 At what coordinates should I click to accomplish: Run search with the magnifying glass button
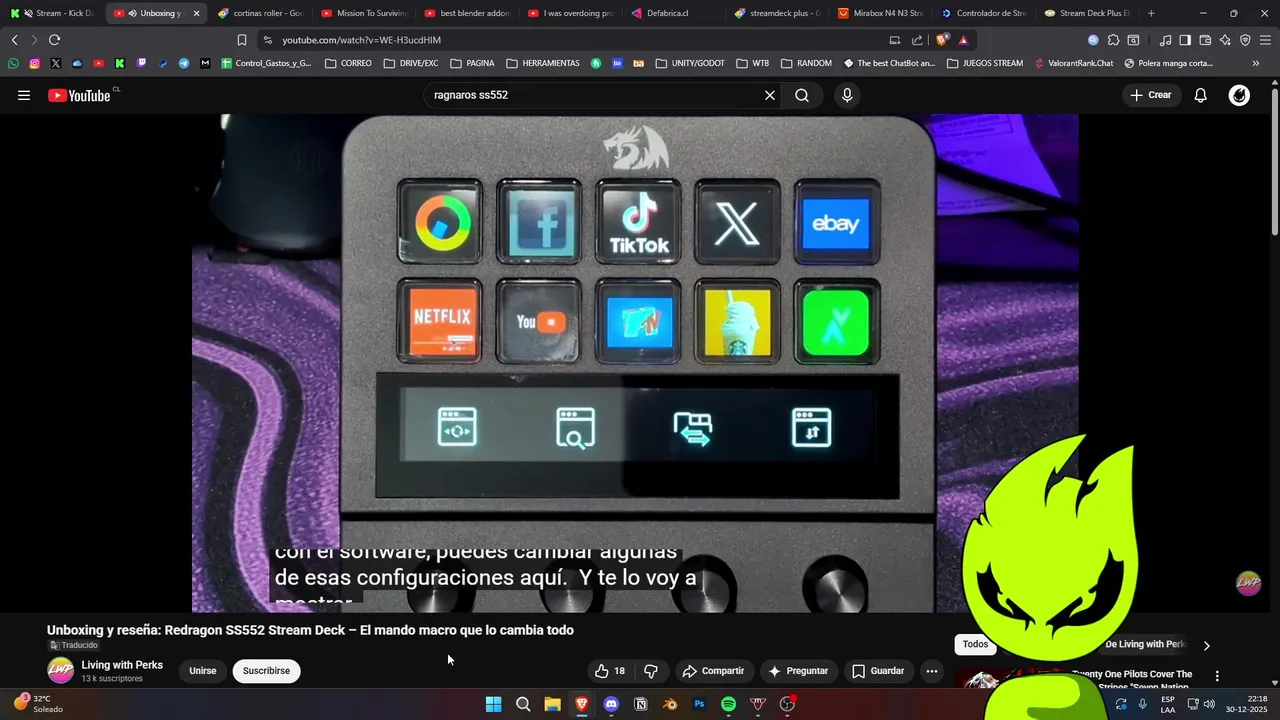[802, 95]
